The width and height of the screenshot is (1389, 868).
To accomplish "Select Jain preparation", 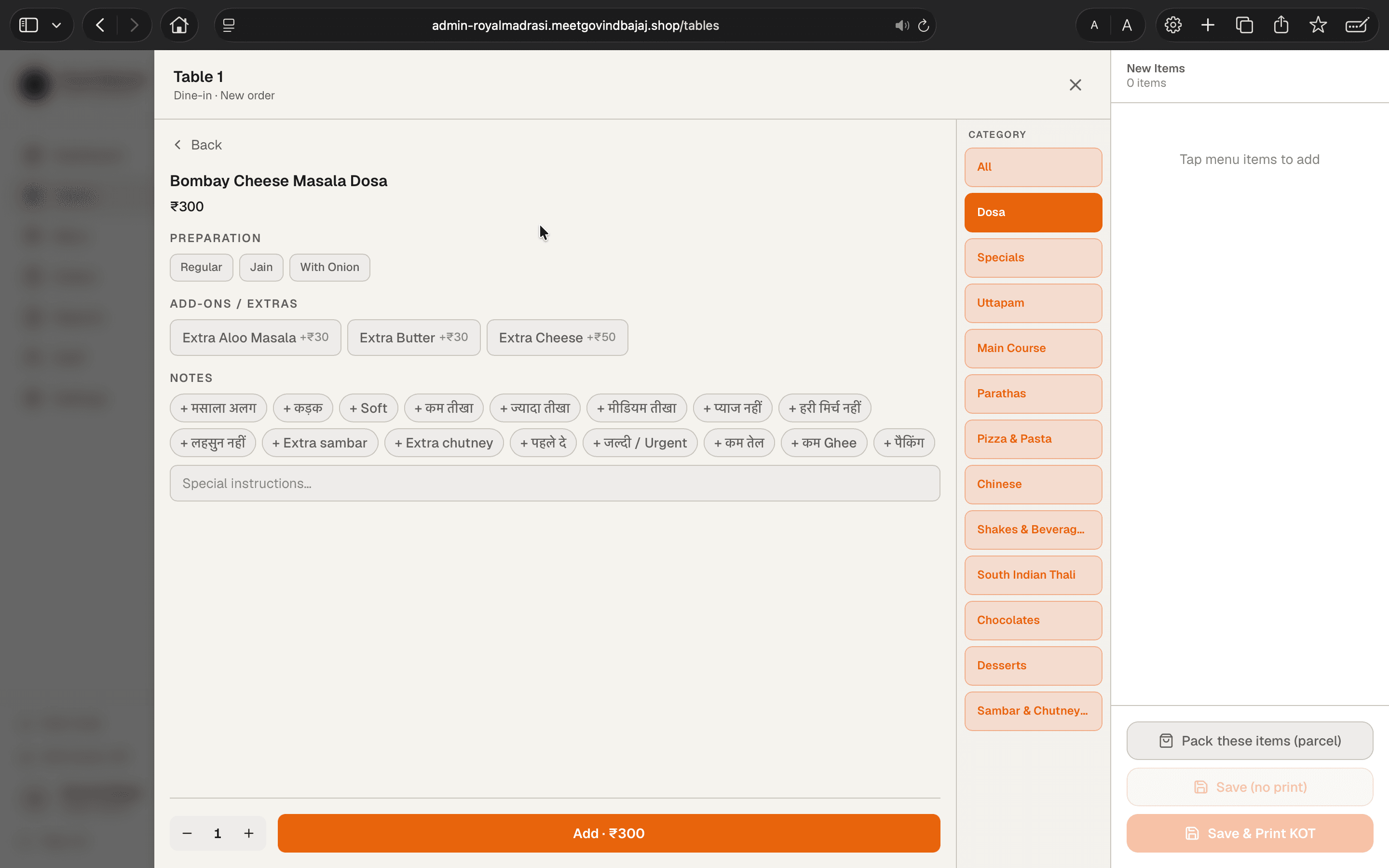I will [261, 267].
